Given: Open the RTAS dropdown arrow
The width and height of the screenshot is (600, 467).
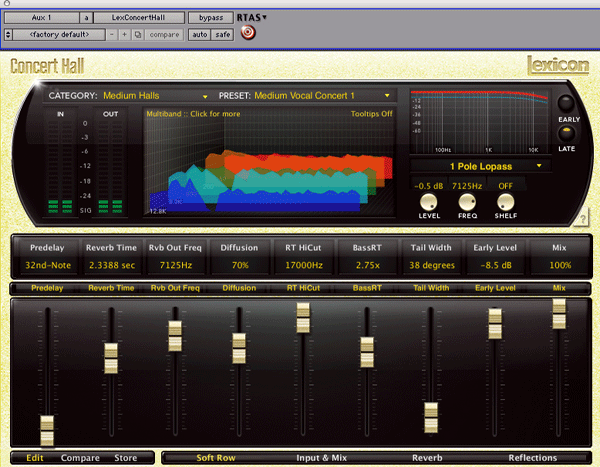Looking at the screenshot, I should (264, 17).
